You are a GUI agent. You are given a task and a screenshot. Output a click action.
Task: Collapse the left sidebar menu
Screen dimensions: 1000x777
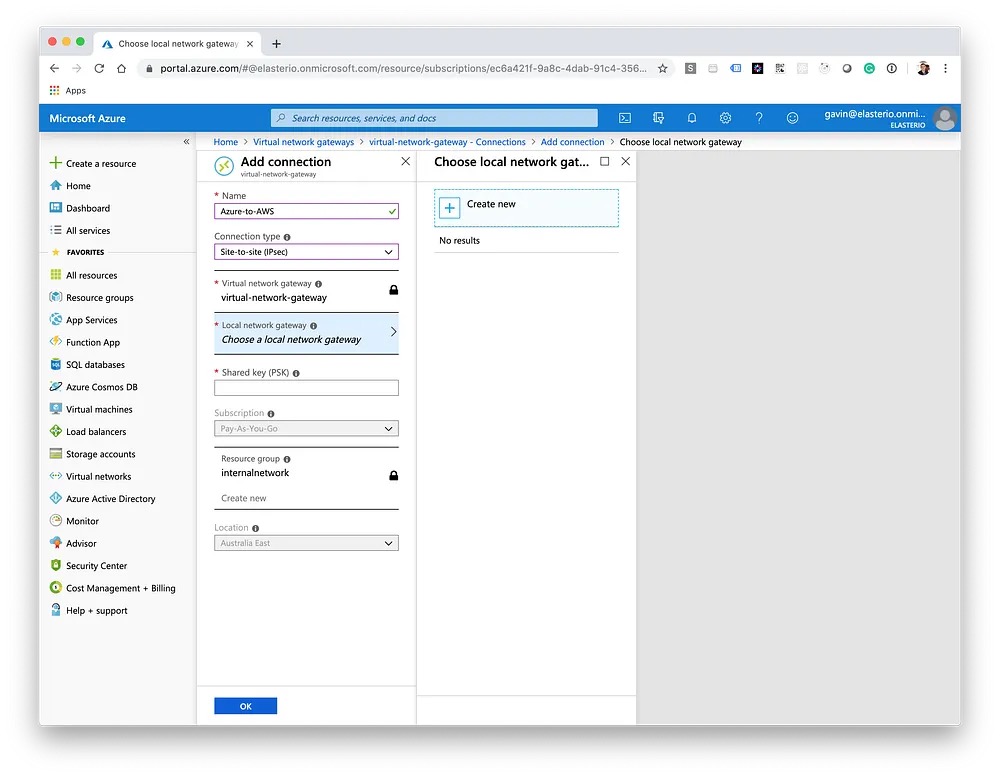[186, 142]
